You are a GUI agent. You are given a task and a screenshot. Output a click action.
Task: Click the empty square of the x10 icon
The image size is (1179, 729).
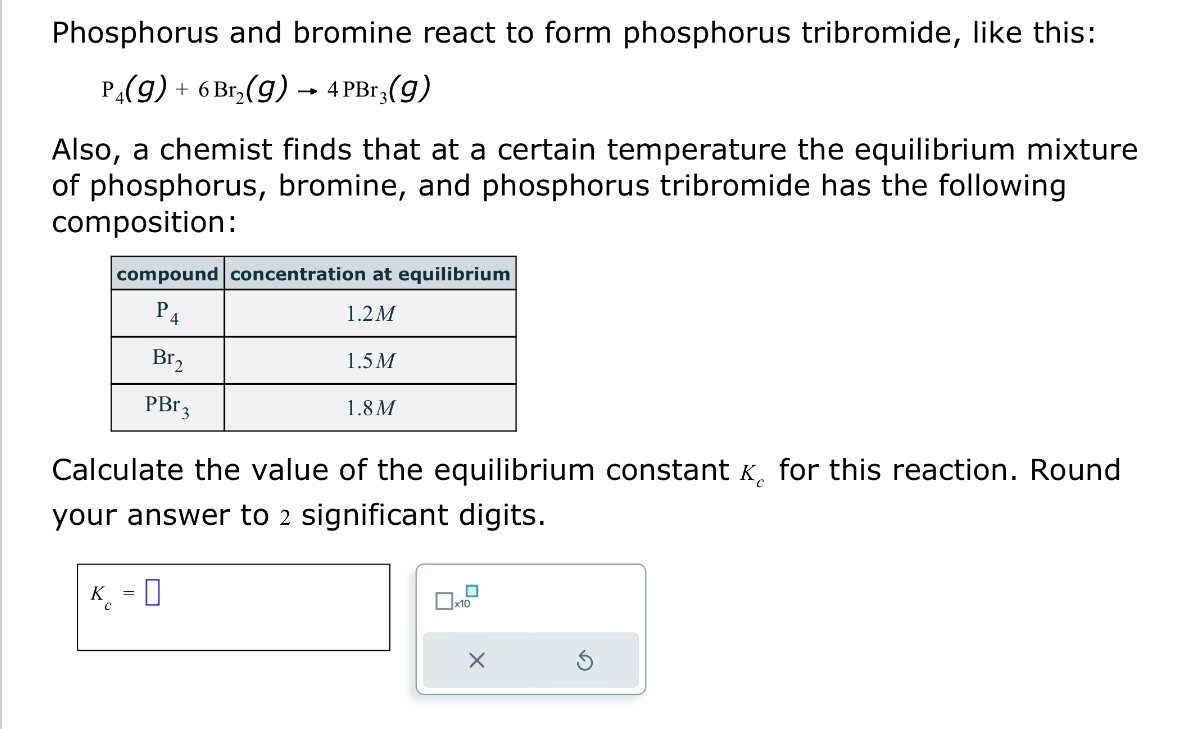443,601
